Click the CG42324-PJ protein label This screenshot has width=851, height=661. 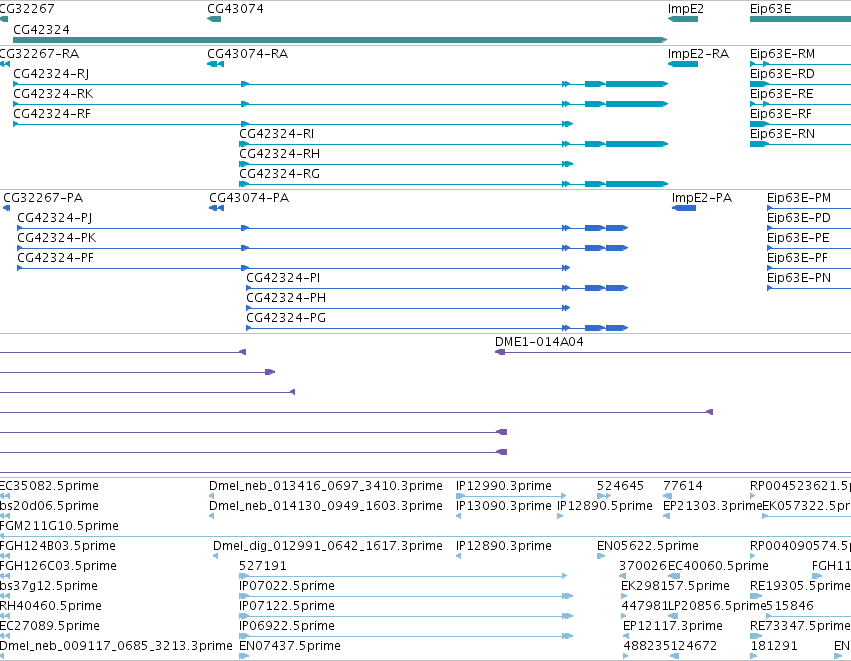tap(55, 218)
